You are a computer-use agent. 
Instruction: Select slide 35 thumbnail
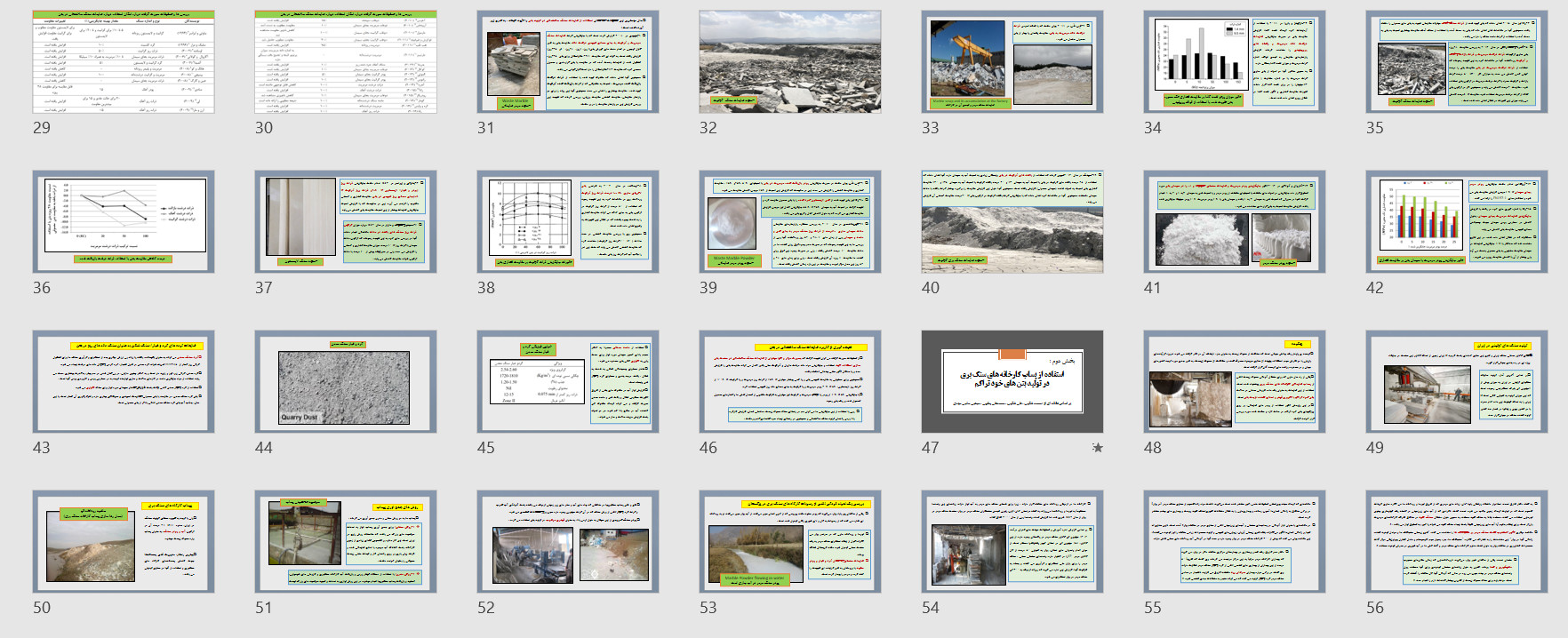[1457, 61]
